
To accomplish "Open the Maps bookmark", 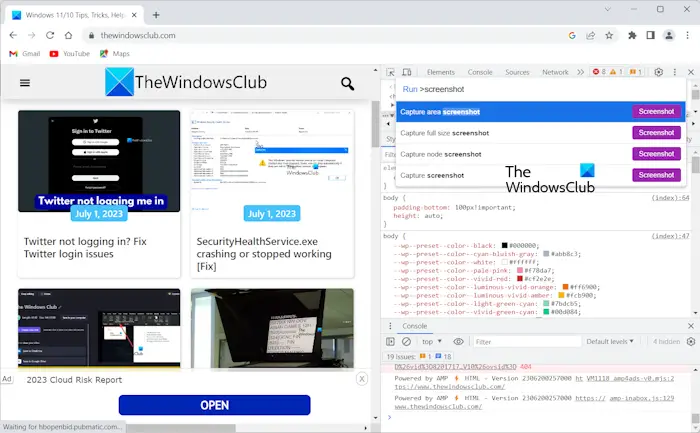I will pyautogui.click(x=115, y=54).
